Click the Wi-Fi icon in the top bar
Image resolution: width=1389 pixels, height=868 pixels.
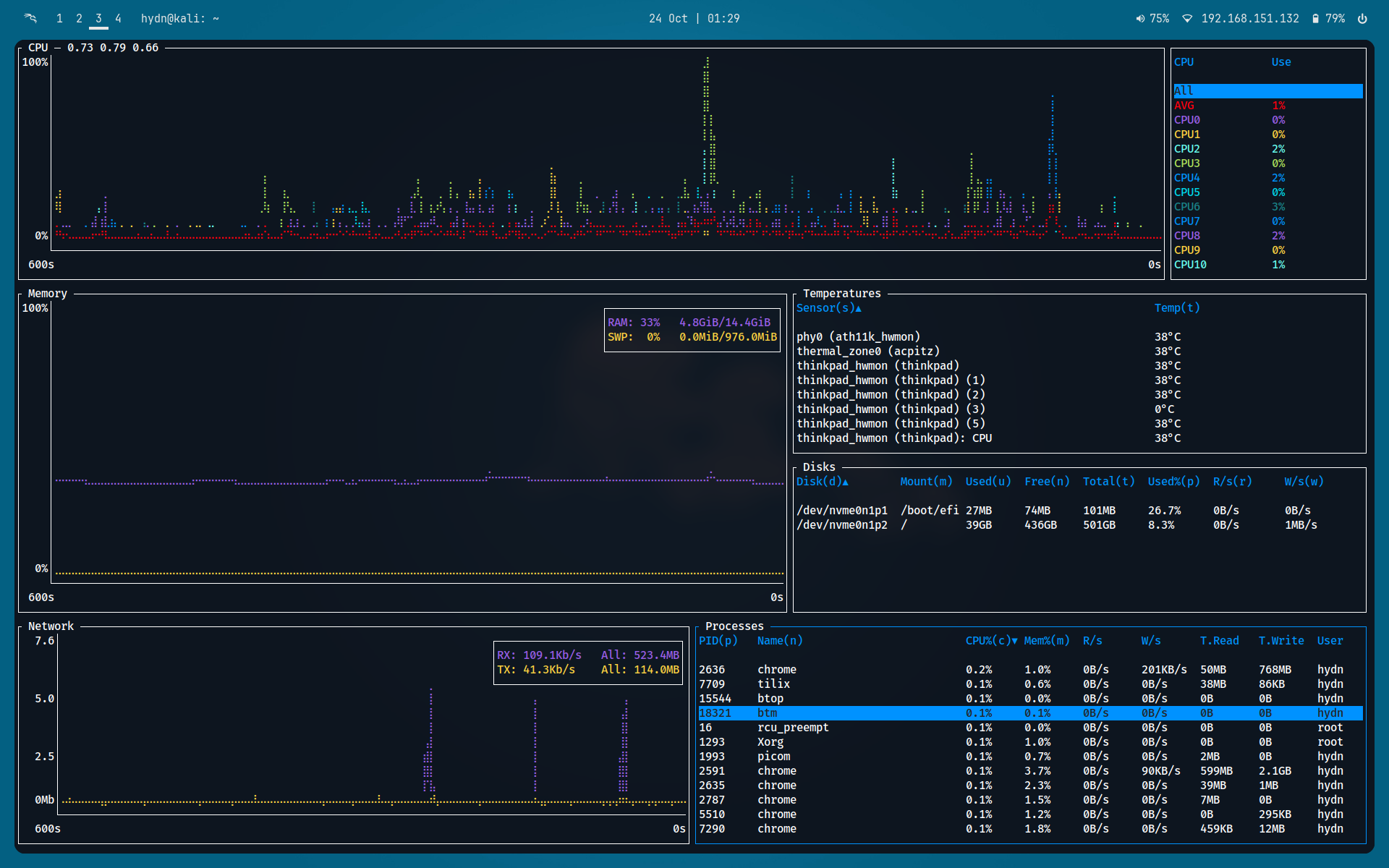(1187, 18)
